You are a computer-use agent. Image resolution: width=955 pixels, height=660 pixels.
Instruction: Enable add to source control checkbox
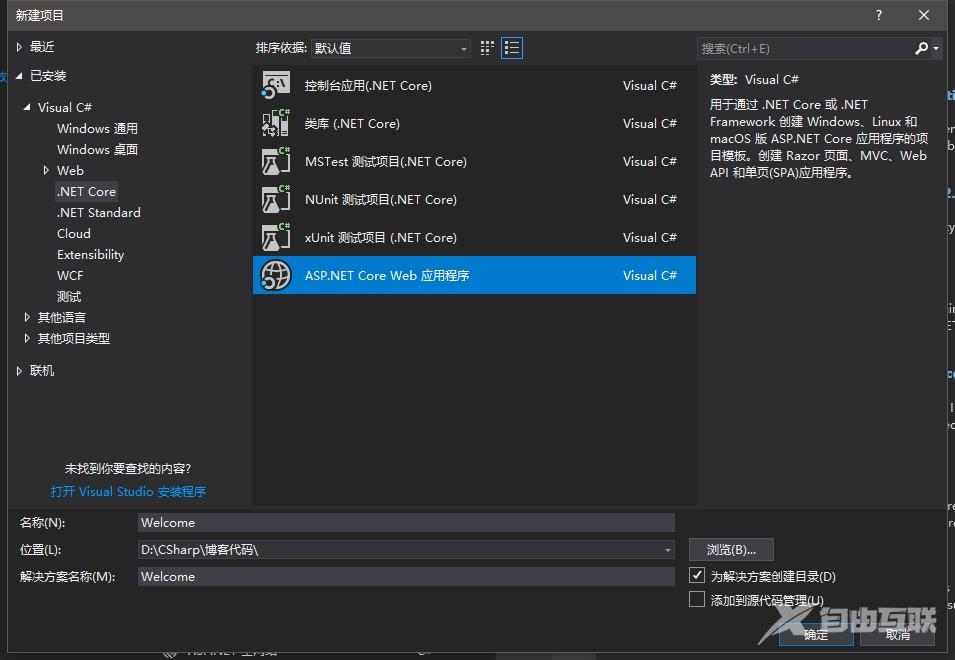tap(697, 600)
